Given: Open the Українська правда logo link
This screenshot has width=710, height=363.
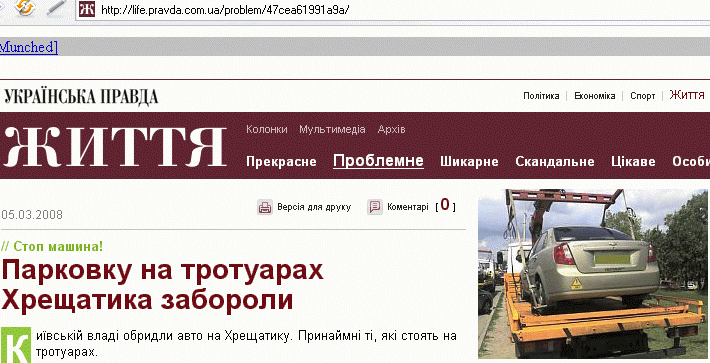Looking at the screenshot, I should pyautogui.click(x=82, y=96).
